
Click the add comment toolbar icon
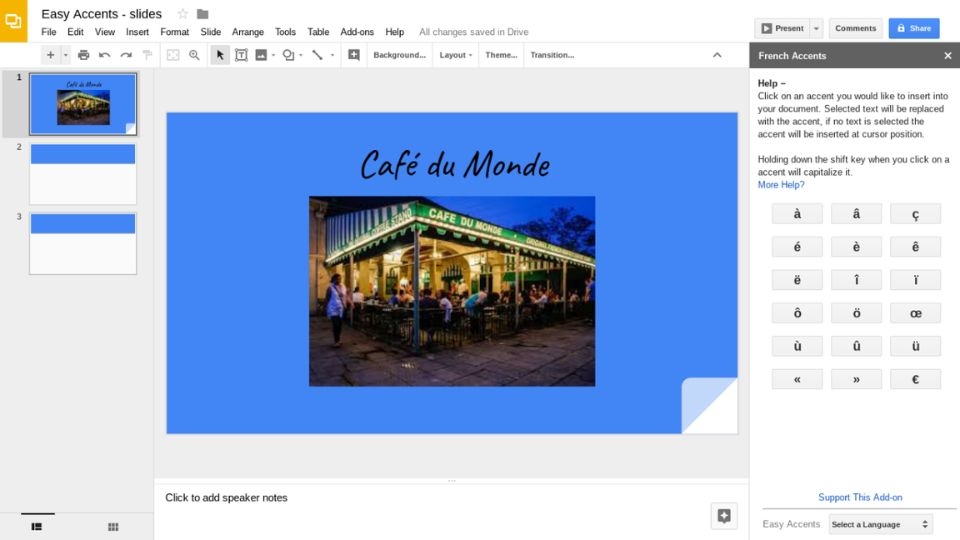[353, 55]
